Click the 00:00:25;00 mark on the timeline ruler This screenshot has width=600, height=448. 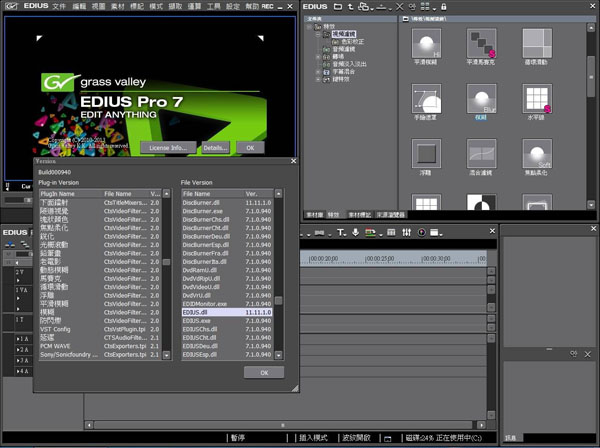point(380,259)
